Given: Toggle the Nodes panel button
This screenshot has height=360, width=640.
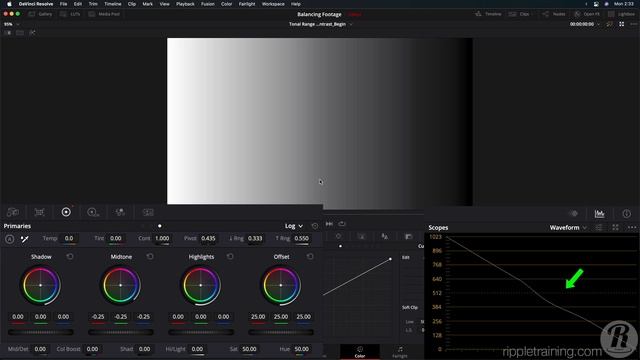Looking at the screenshot, I should tap(553, 14).
